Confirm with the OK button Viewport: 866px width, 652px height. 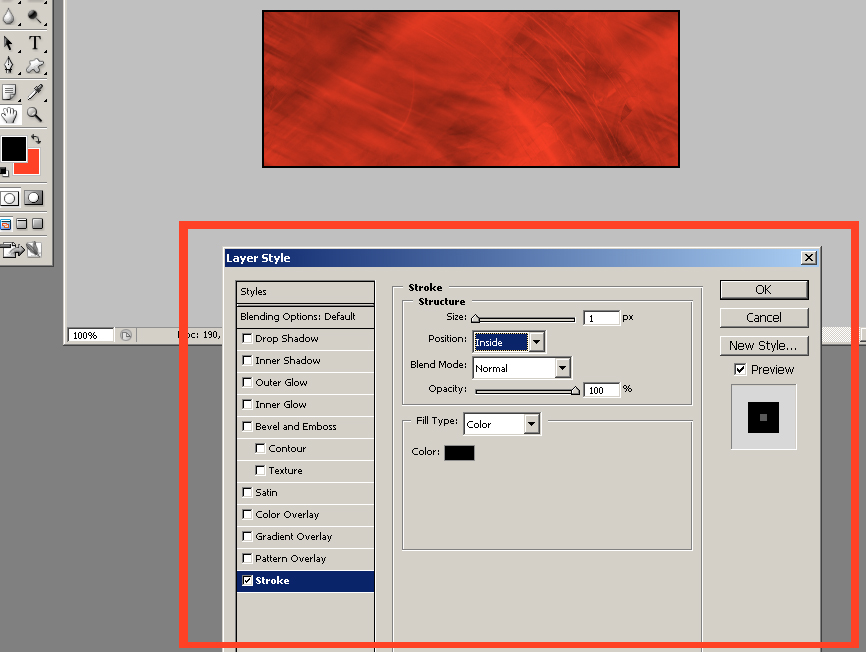pyautogui.click(x=764, y=290)
